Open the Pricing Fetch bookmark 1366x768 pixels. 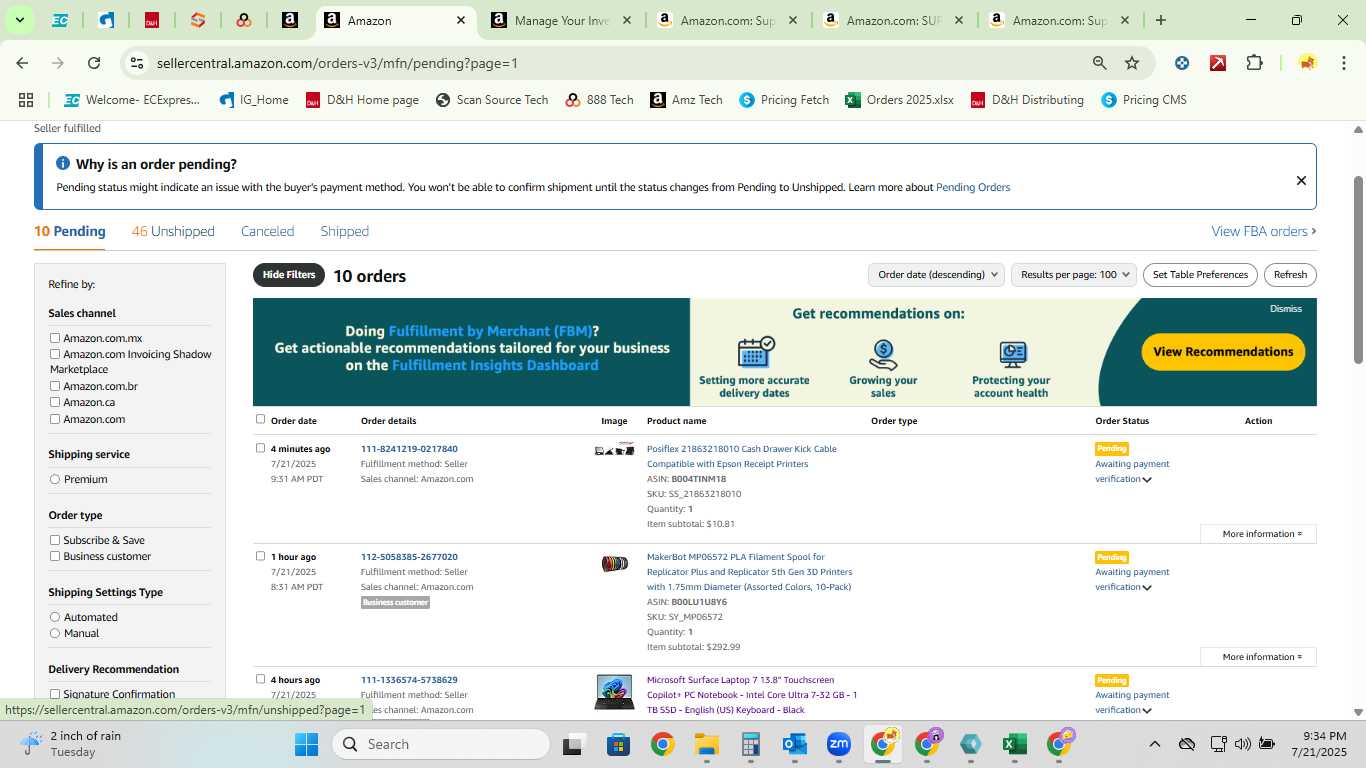[x=784, y=100]
